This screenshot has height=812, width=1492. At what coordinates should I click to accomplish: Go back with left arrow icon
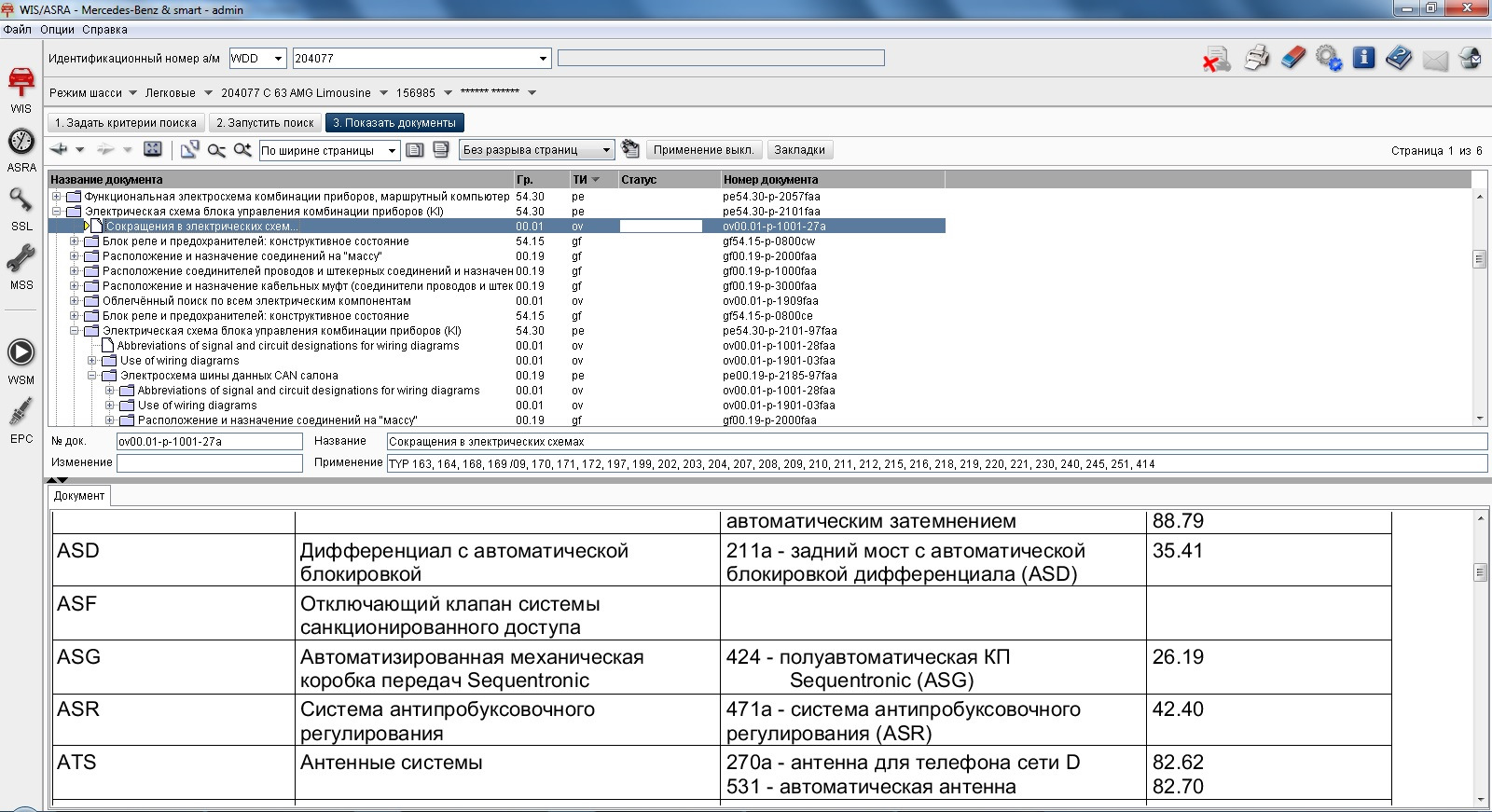point(60,149)
